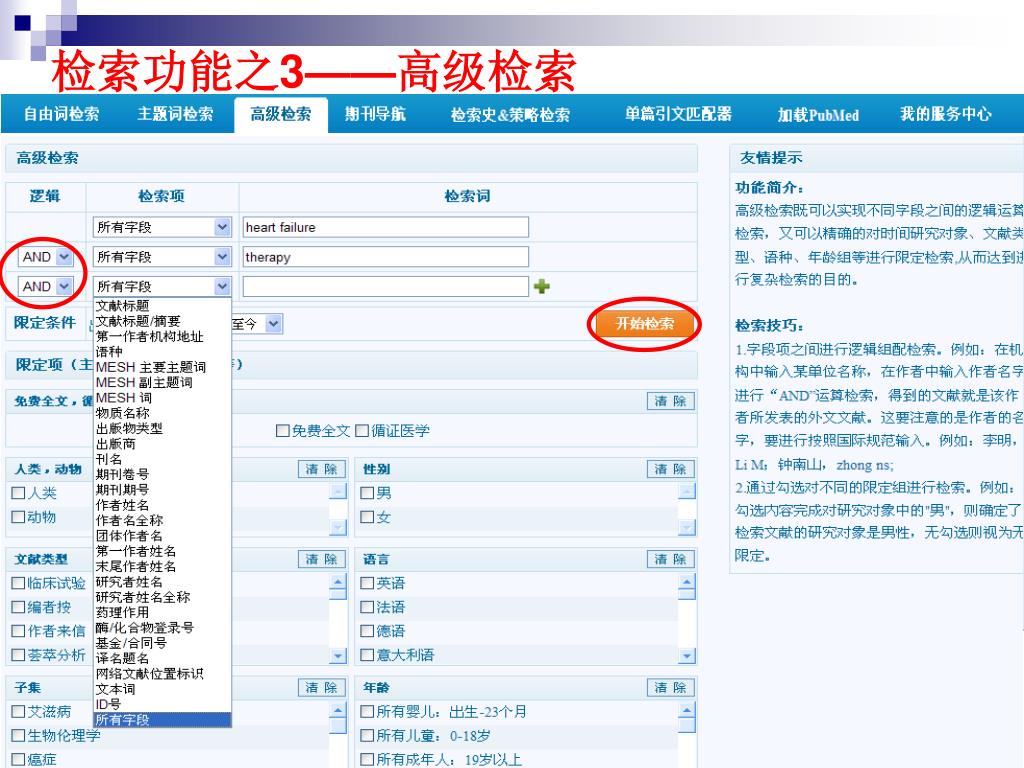Click the 开始检索 button
This screenshot has width=1024, height=768.
click(645, 323)
